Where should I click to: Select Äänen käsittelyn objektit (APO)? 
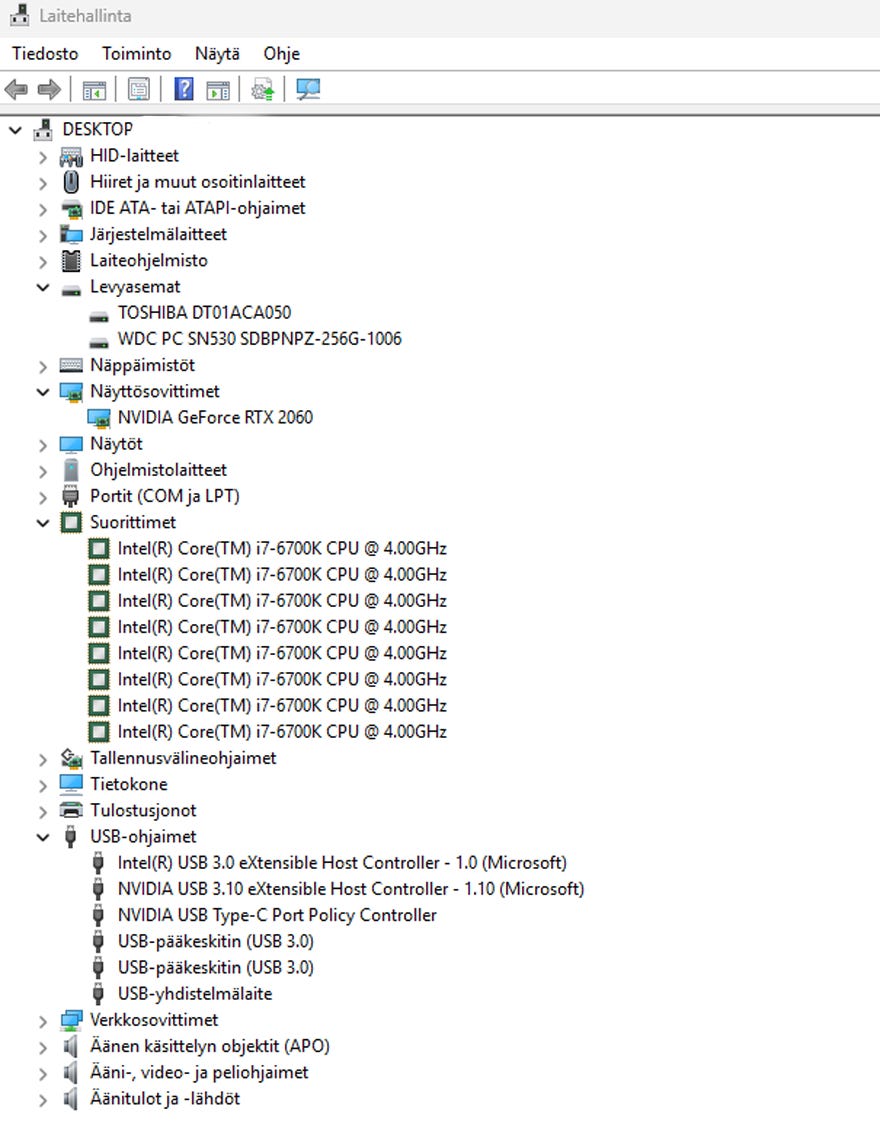pyautogui.click(x=209, y=1046)
